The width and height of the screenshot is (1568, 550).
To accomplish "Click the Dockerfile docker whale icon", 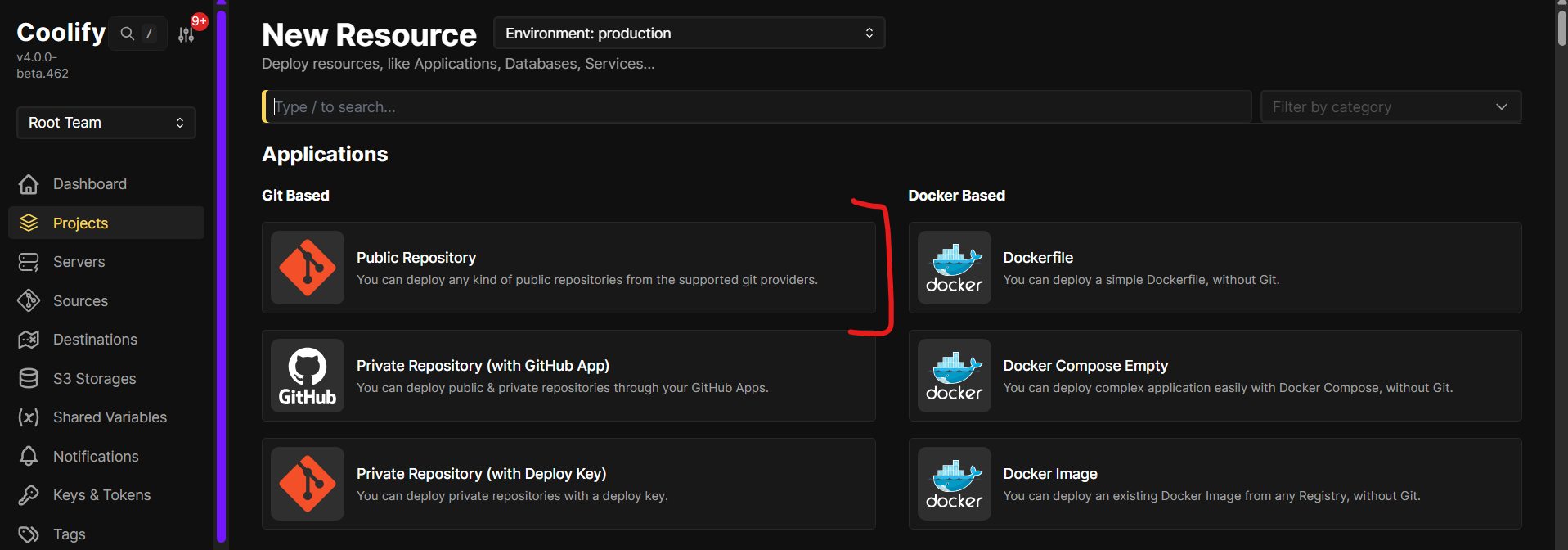I will [954, 268].
